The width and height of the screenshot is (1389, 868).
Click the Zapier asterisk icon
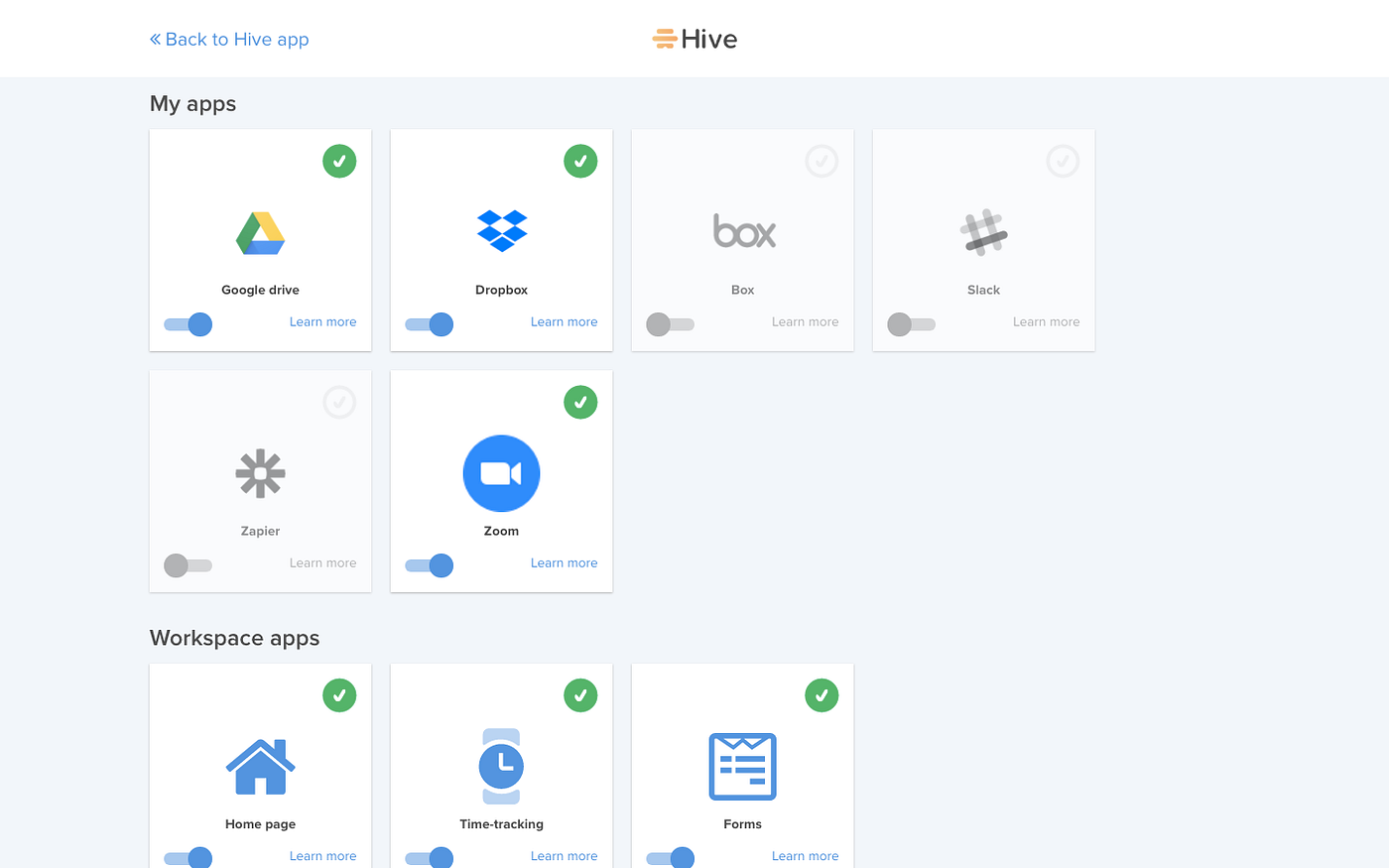(x=260, y=473)
